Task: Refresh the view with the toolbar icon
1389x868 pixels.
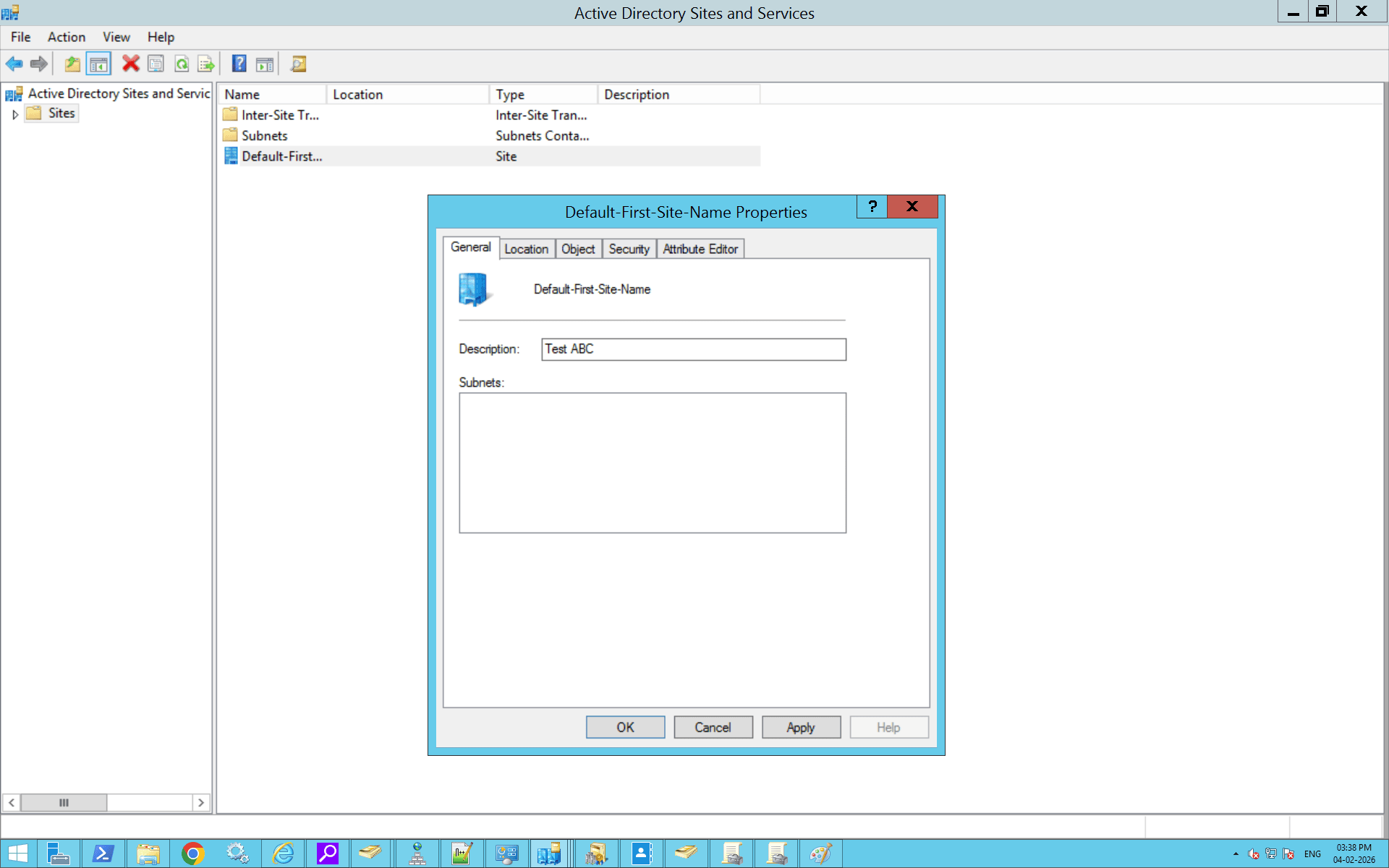Action: (182, 64)
